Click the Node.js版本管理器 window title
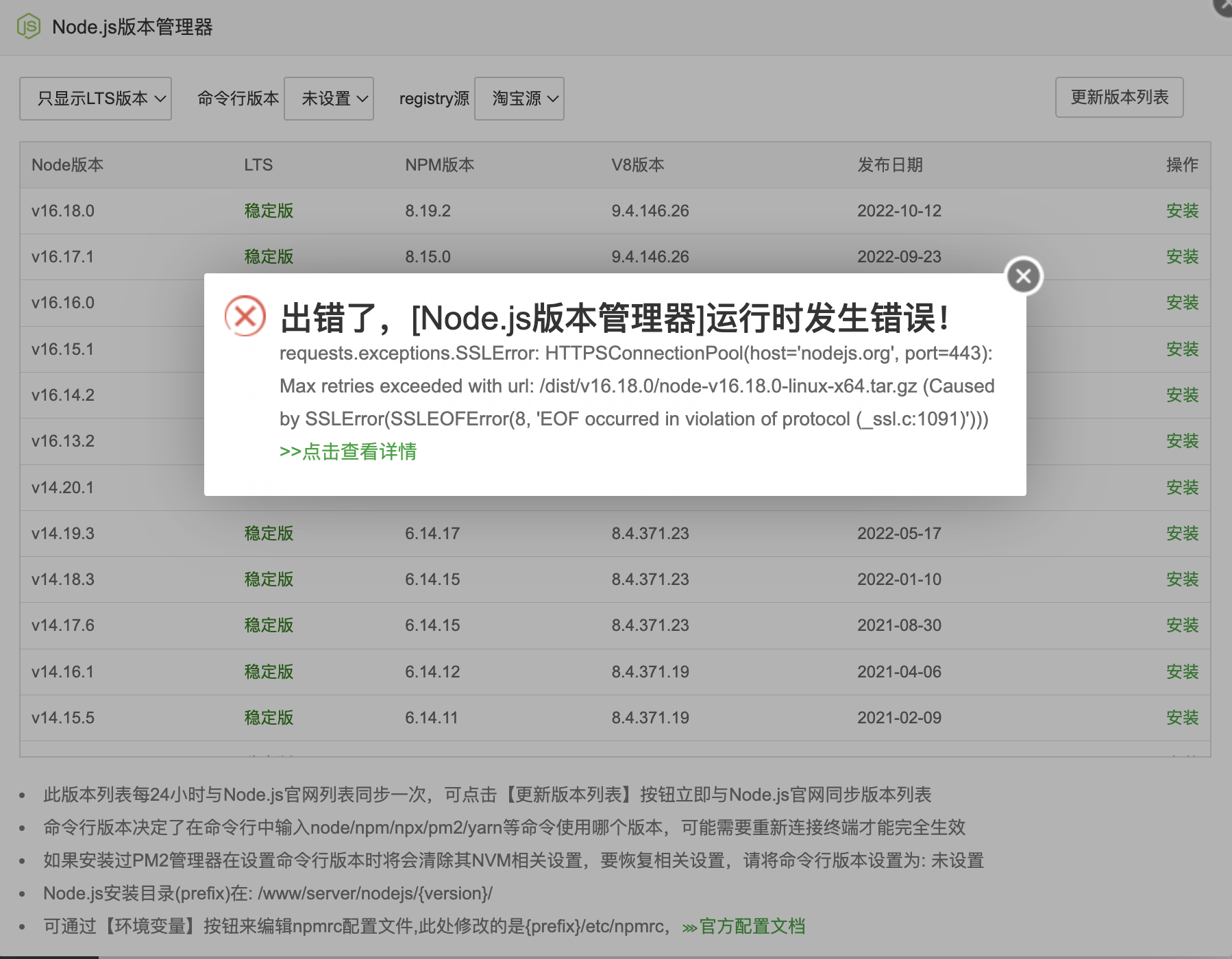Screen dimensions: 1232x959 pos(132,27)
